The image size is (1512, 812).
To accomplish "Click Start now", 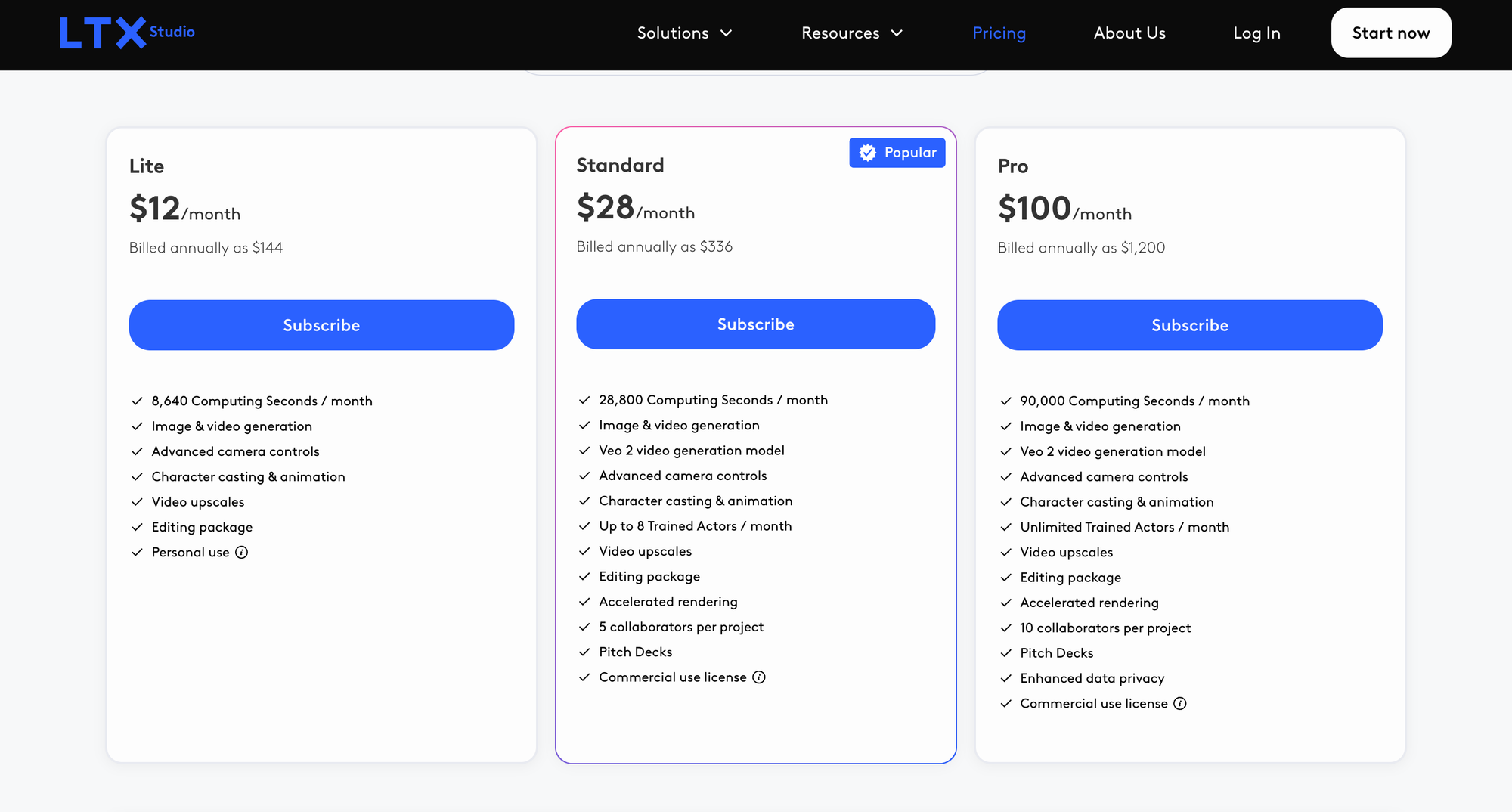I will (1391, 33).
